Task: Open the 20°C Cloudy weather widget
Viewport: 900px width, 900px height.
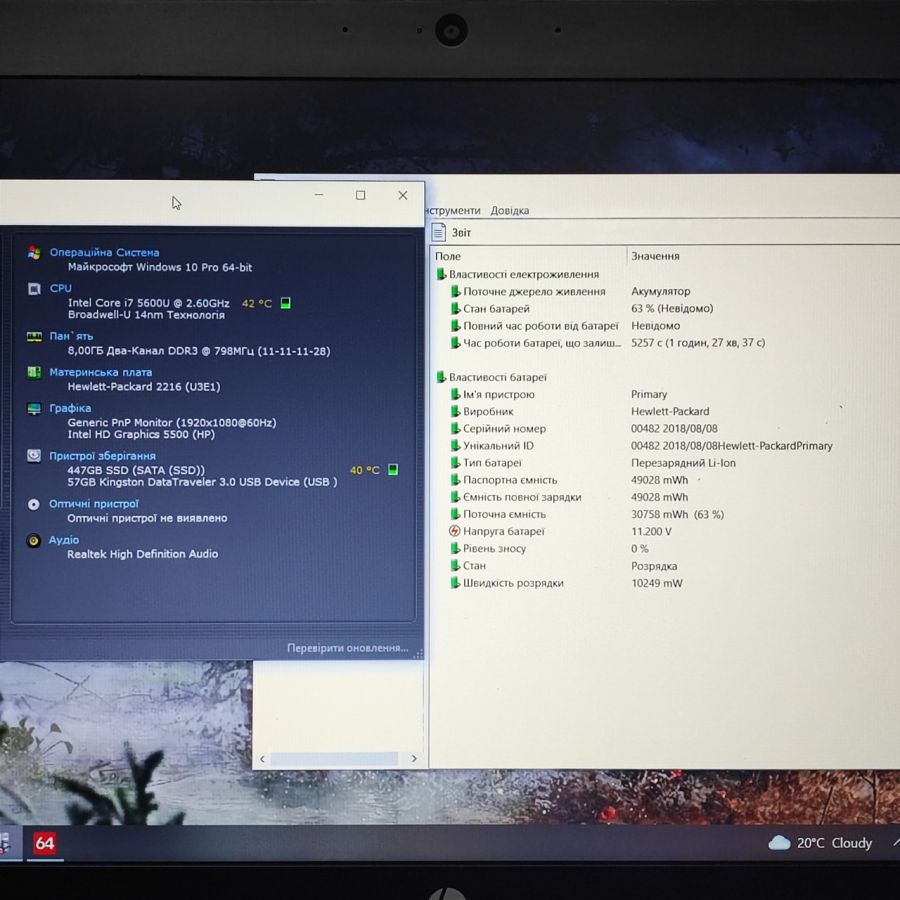Action: 821,843
